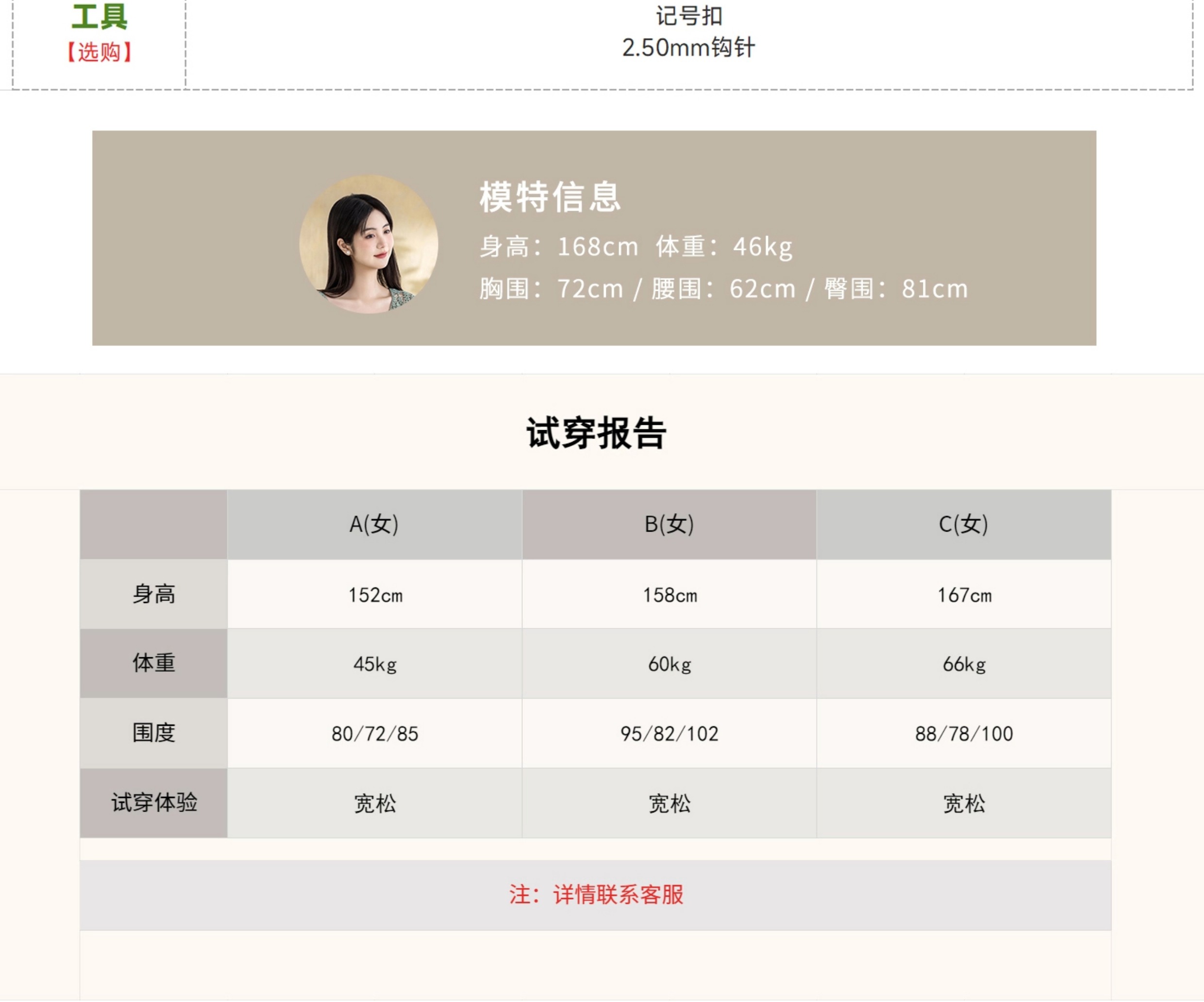Screen dimensions: 1204x1002
Task: Click the red 【选购】 label
Action: 99,52
